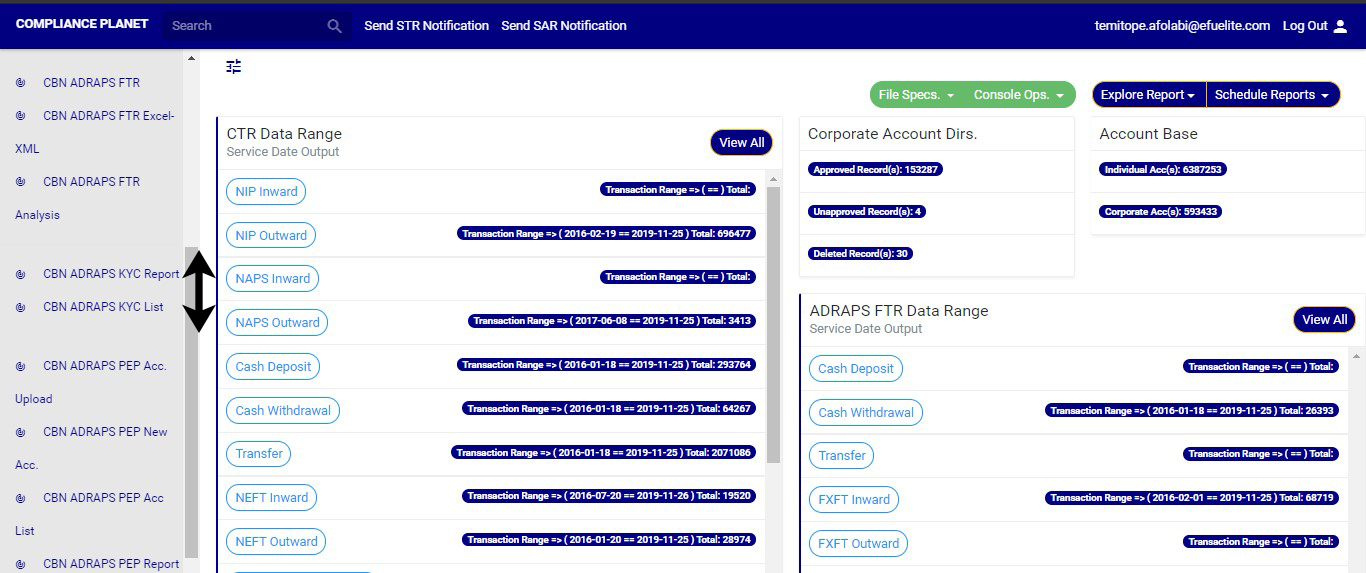Click View All in CTR Data Range
This screenshot has height=573, width=1366.
click(x=741, y=143)
